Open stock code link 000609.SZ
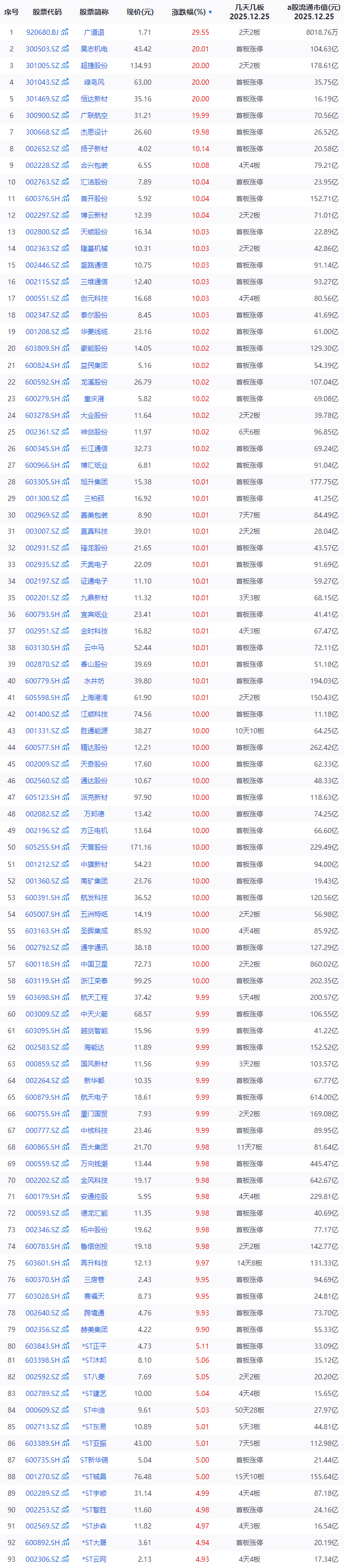 pyautogui.click(x=42, y=1409)
